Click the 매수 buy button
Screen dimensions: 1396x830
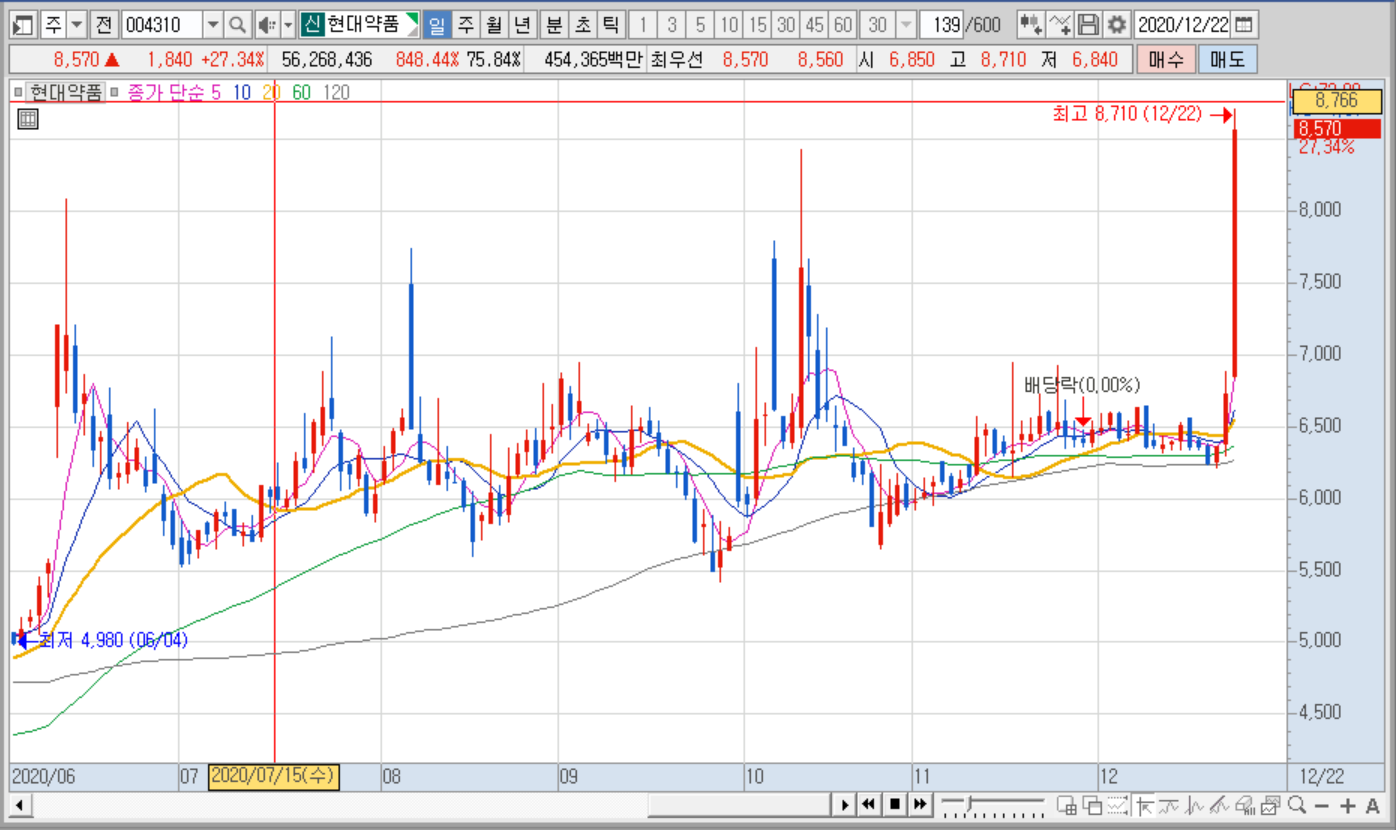tap(1165, 60)
